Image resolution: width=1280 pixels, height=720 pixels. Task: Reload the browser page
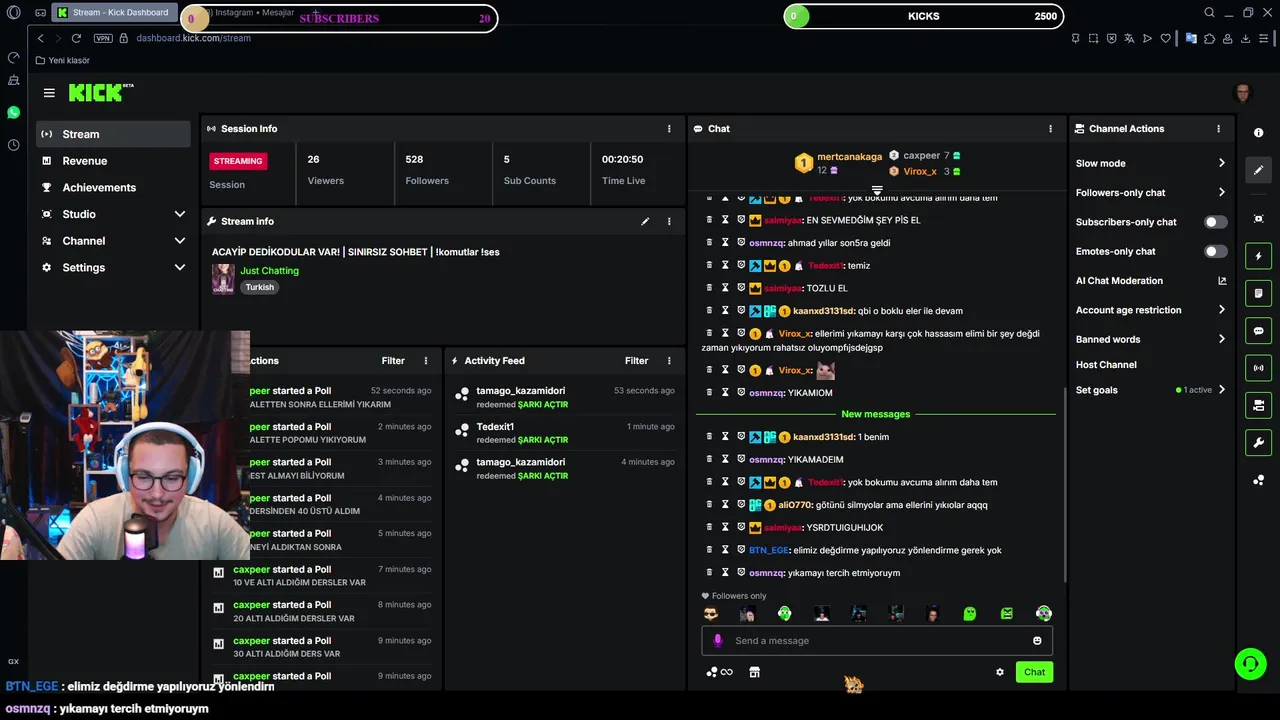pos(76,38)
